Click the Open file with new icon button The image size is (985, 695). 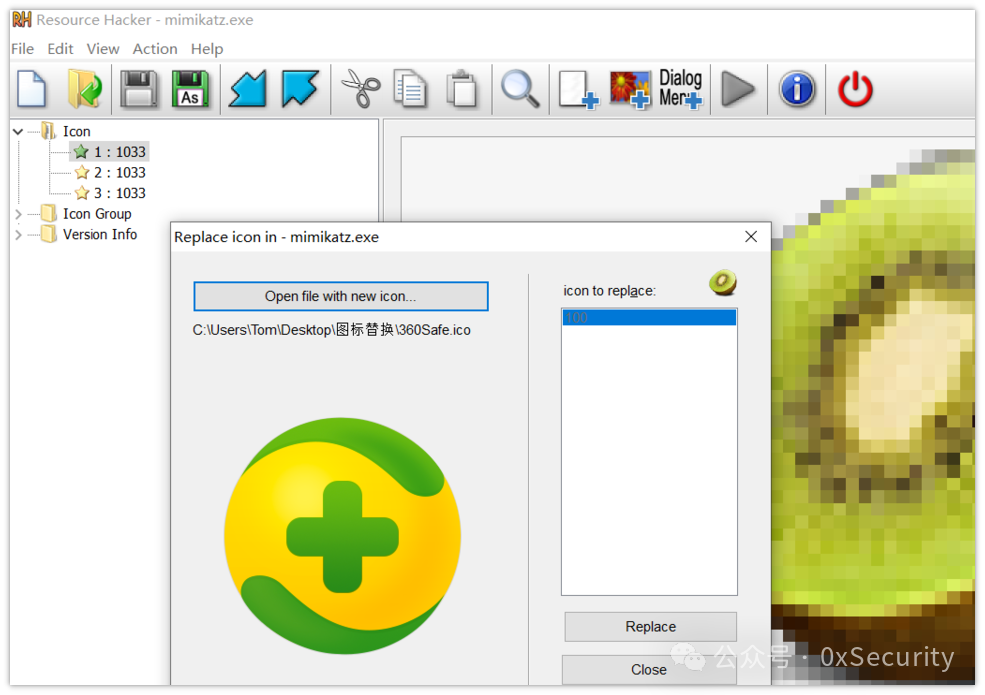(x=340, y=296)
